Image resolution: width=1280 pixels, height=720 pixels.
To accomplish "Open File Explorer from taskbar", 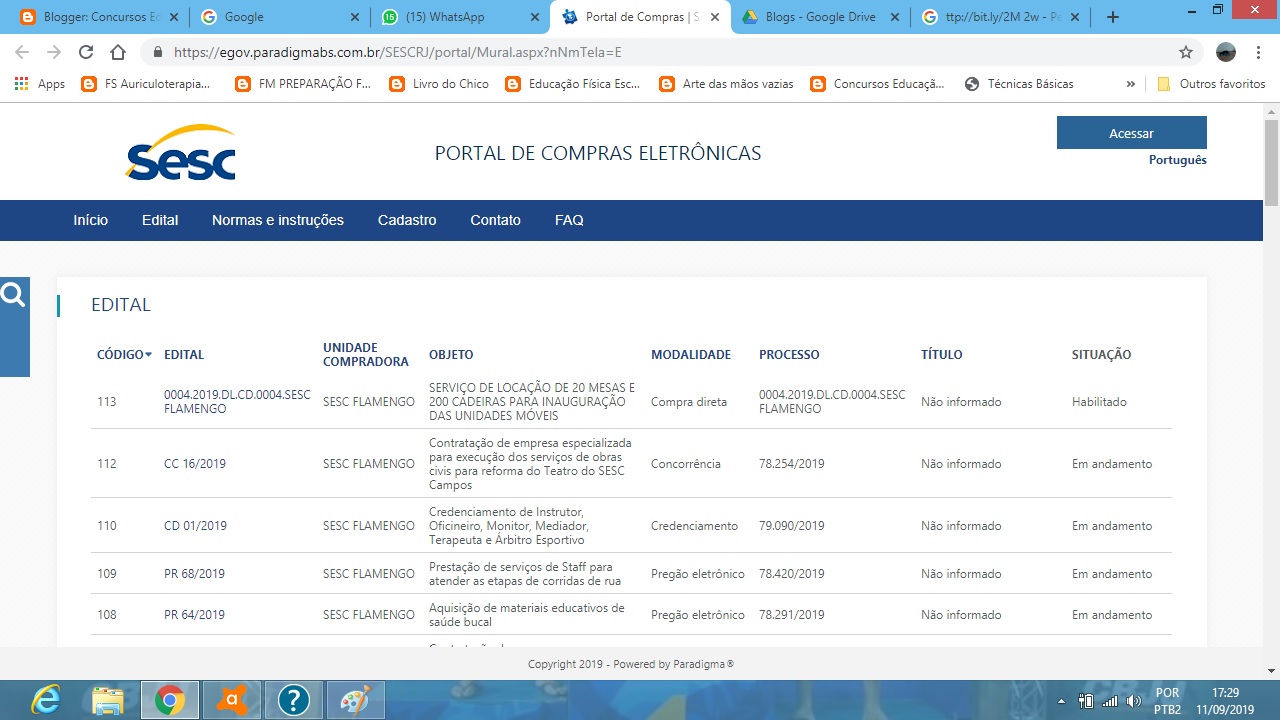I will [107, 701].
